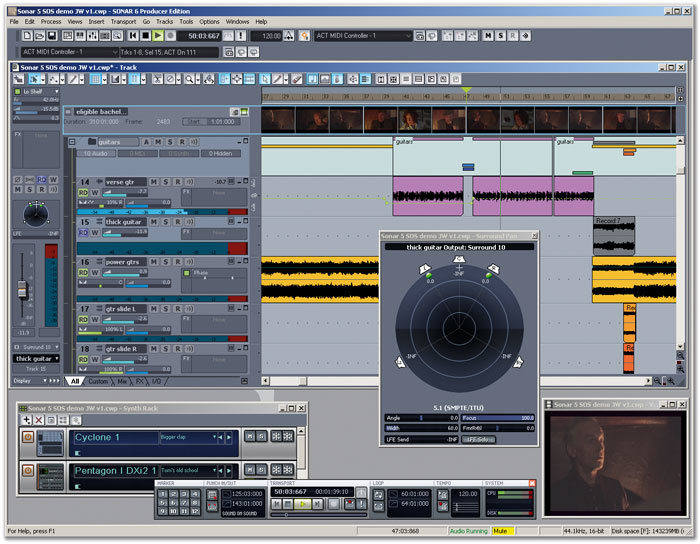
Task: Open a project using the folder icon
Action: pyautogui.click(x=40, y=36)
